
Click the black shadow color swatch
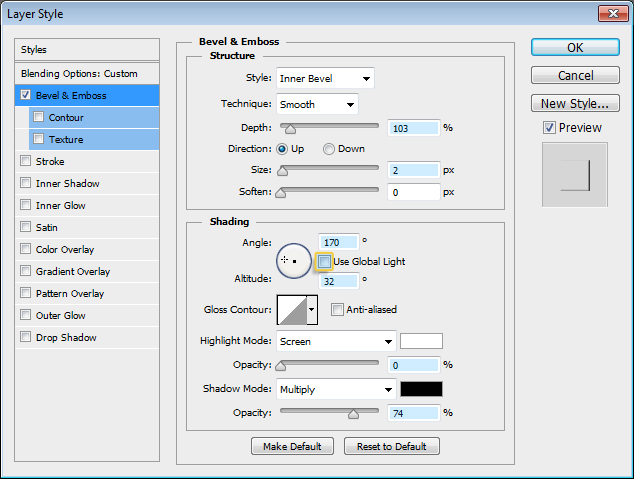(x=421, y=389)
